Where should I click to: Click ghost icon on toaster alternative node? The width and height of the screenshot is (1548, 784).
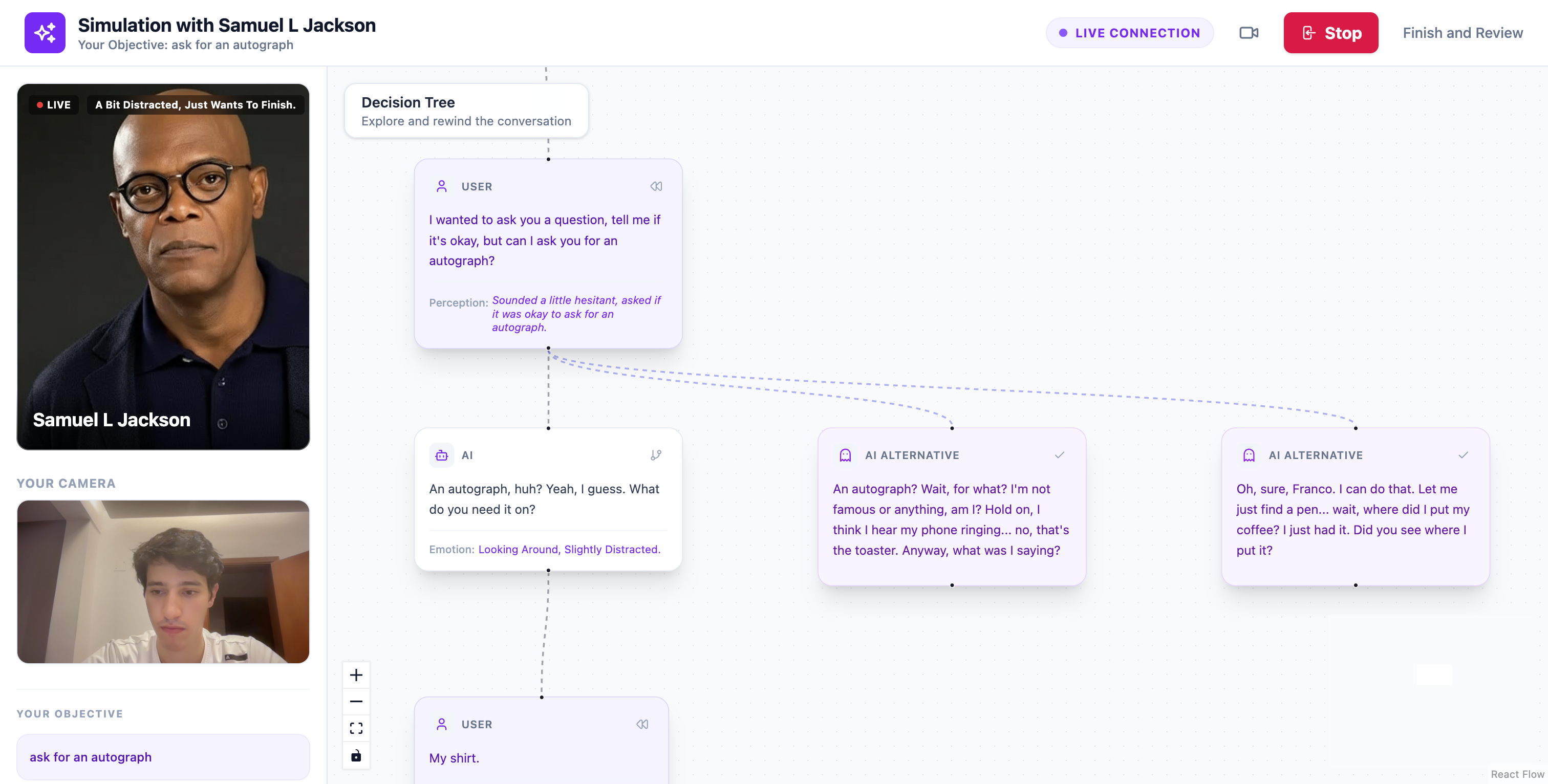click(845, 455)
